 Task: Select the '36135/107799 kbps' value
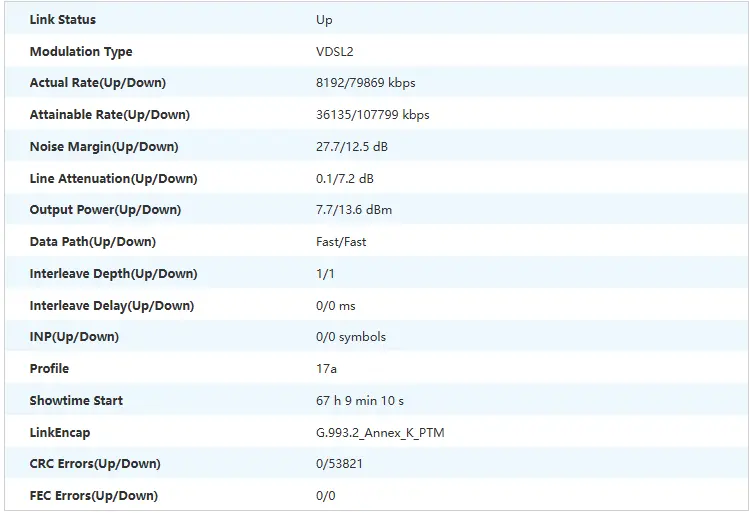(x=373, y=115)
